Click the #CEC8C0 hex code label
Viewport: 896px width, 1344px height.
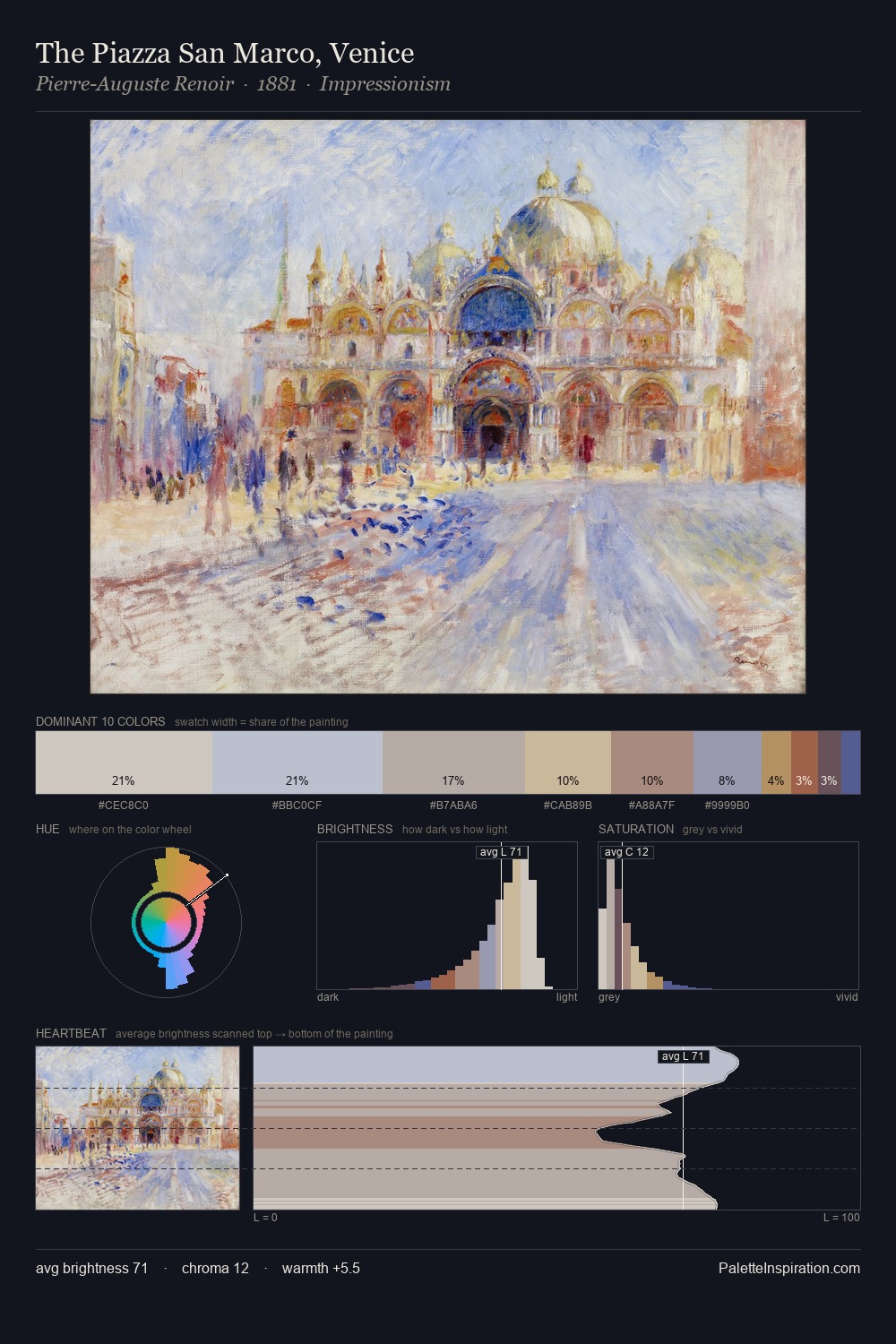coord(124,806)
